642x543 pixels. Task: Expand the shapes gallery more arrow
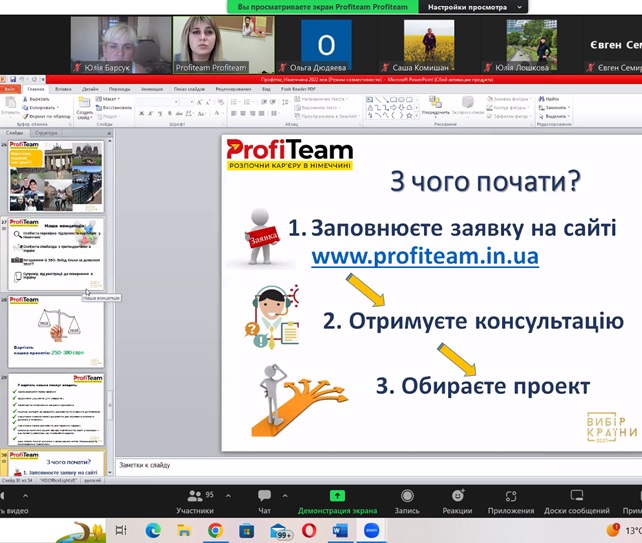coord(417,116)
